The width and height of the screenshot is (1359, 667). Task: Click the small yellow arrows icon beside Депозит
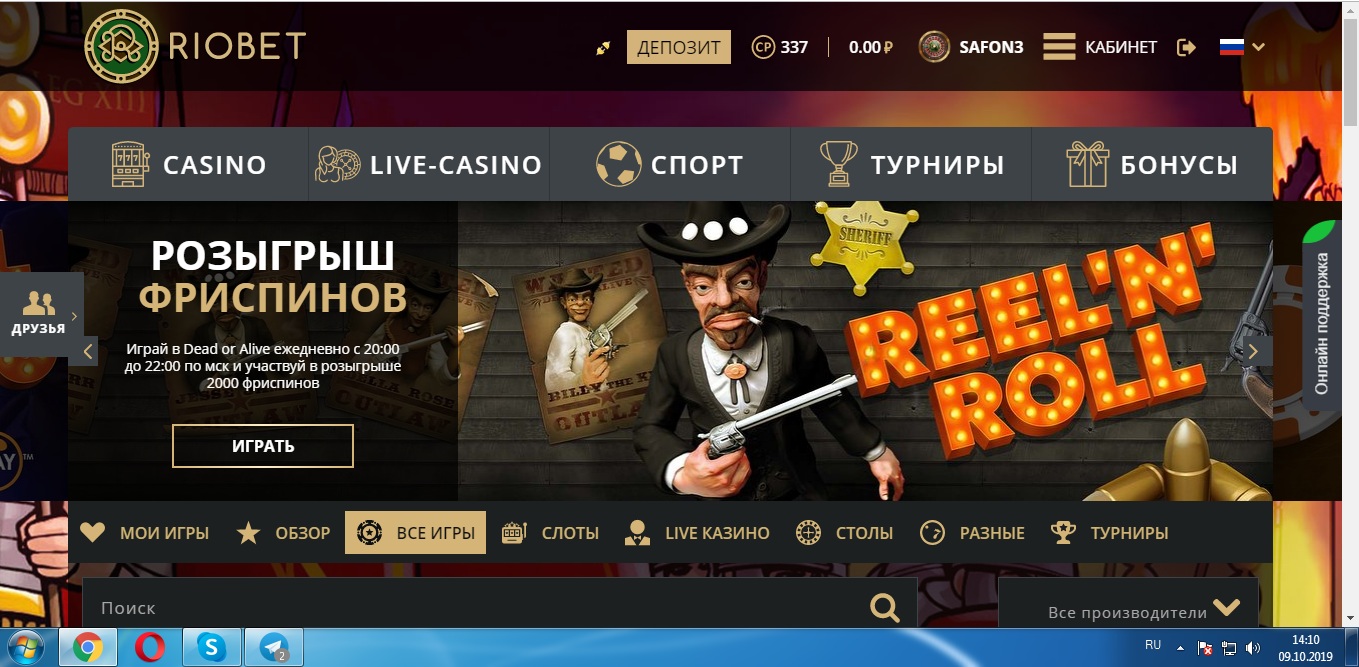[603, 47]
